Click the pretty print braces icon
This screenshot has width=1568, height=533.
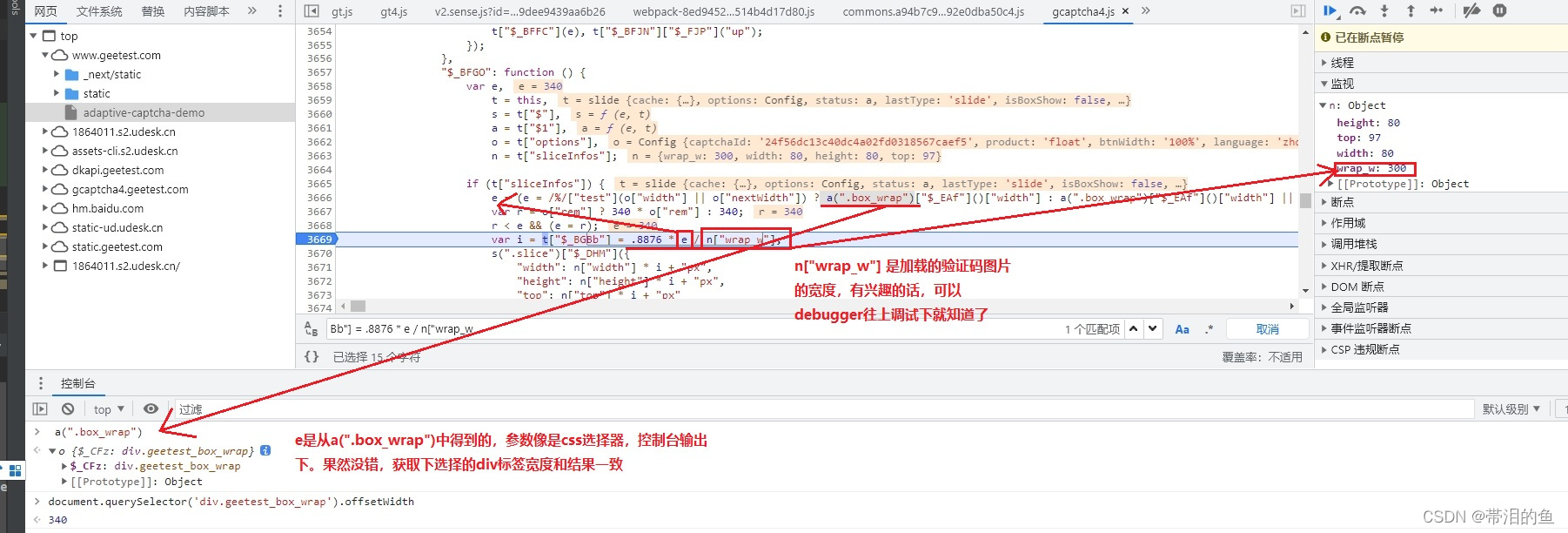[312, 356]
